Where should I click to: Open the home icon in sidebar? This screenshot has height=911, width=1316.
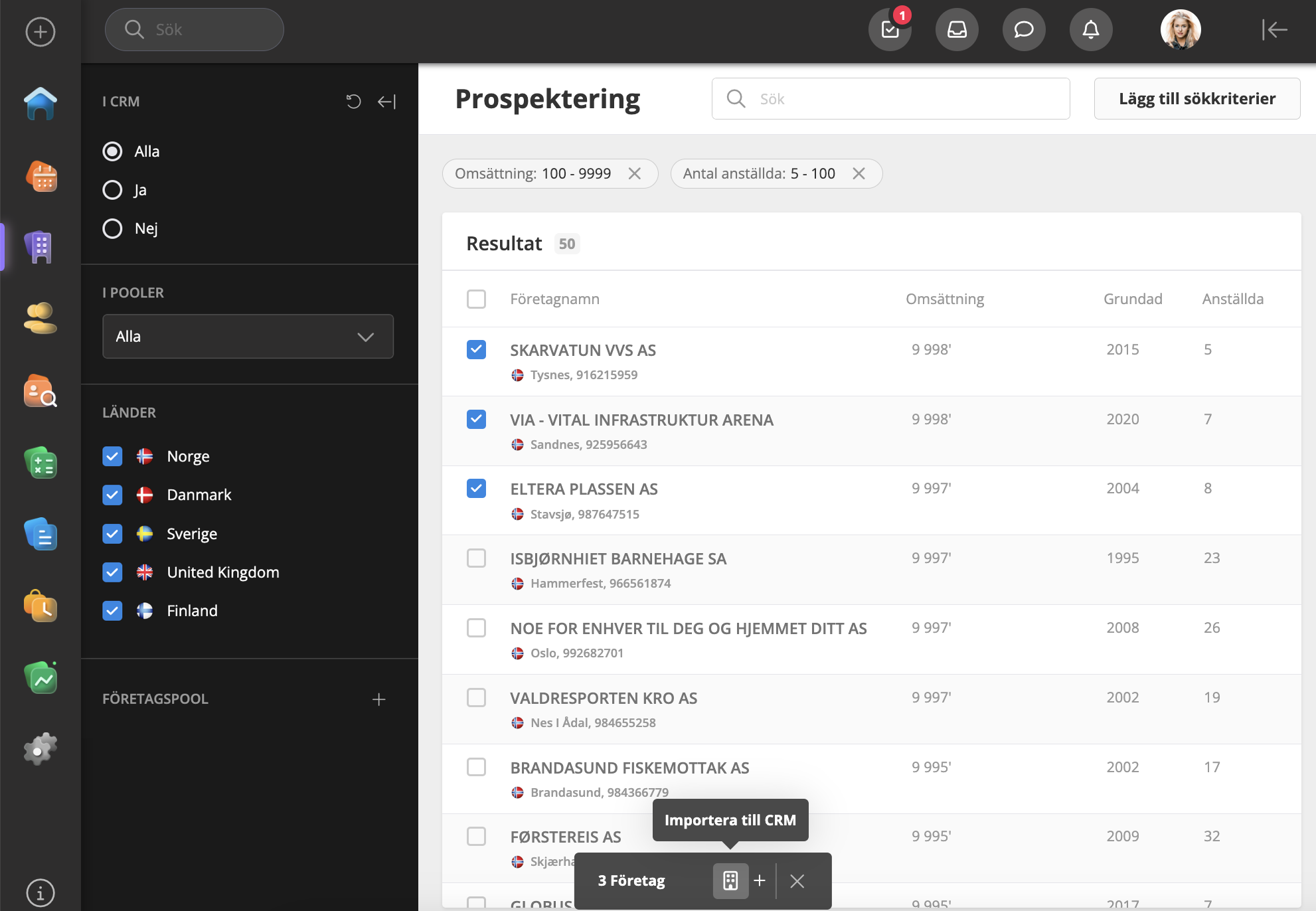click(41, 104)
